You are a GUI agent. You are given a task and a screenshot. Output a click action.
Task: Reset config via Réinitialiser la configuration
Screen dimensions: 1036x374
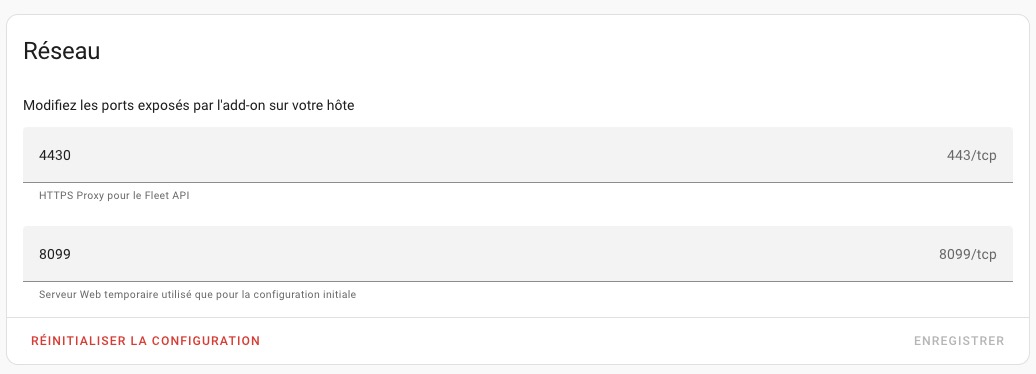(145, 341)
